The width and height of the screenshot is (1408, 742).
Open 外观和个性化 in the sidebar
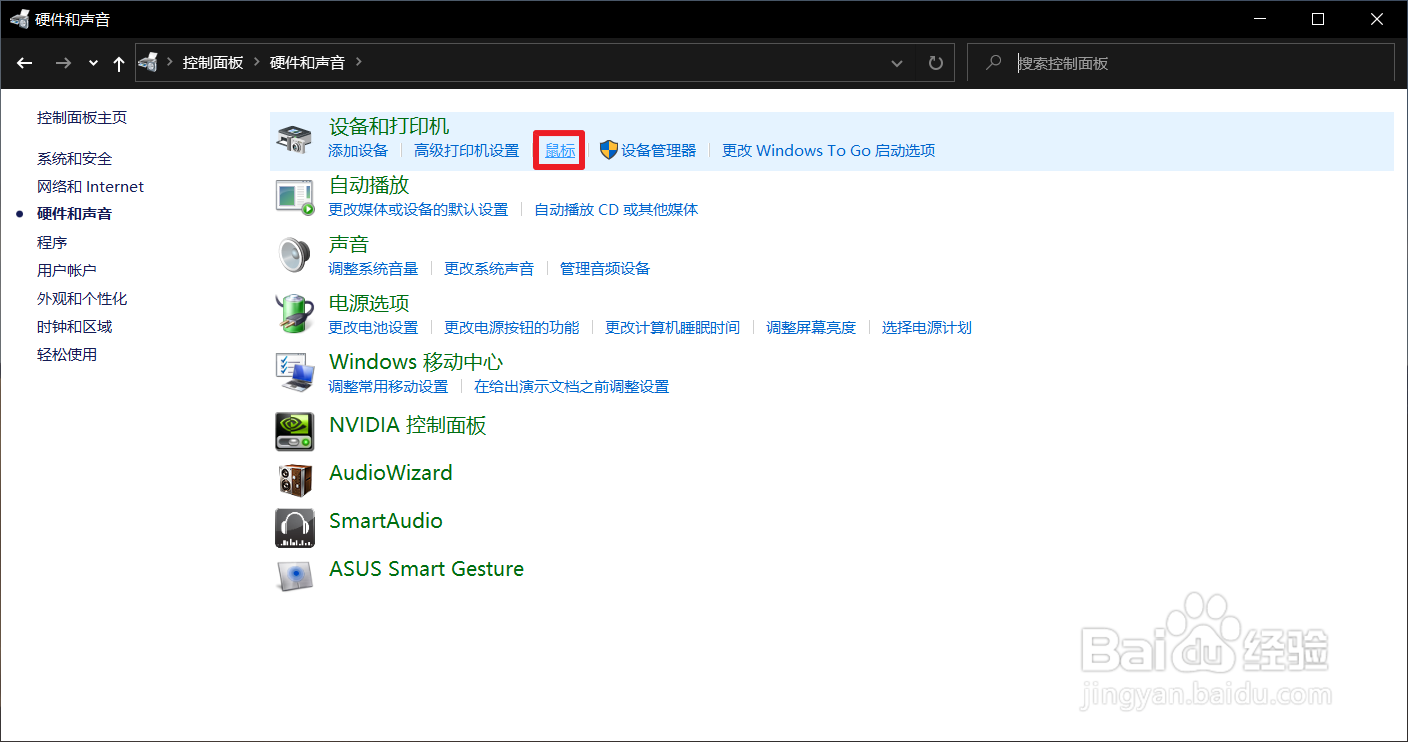[82, 299]
